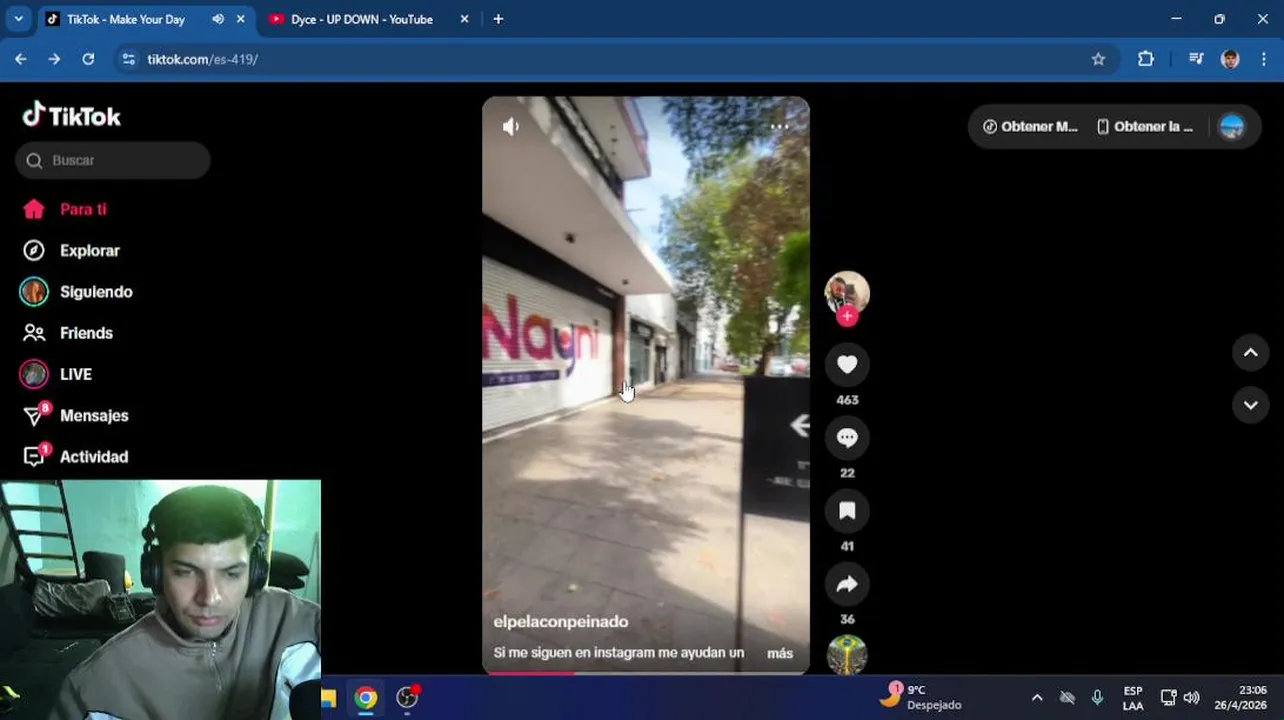Switch to the Dyce - UP DOWN YouTube tab
This screenshot has height=720, width=1284.
coord(361,19)
